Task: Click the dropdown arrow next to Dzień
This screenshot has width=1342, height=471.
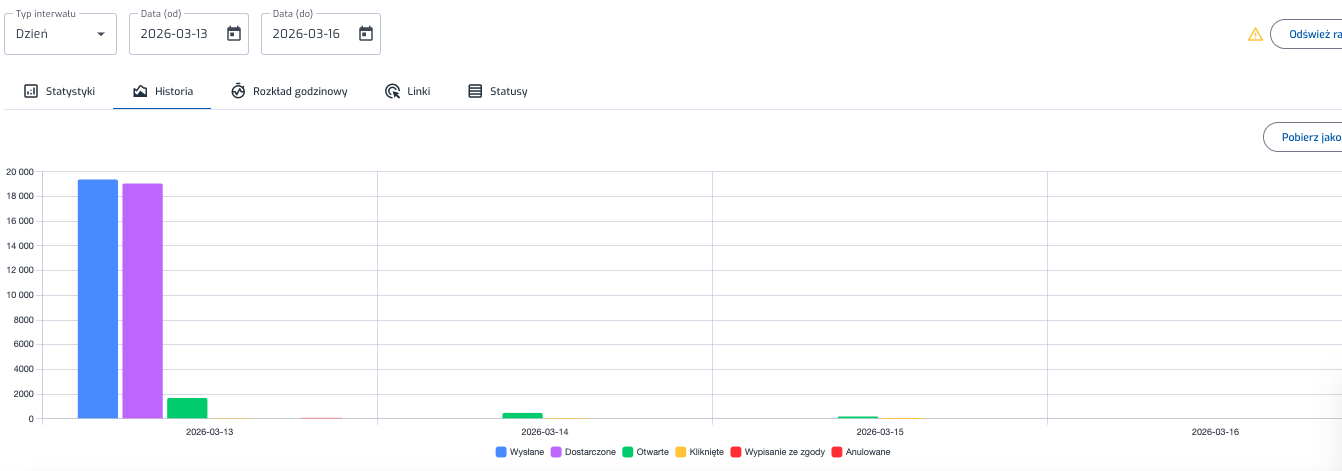Action: (100, 34)
